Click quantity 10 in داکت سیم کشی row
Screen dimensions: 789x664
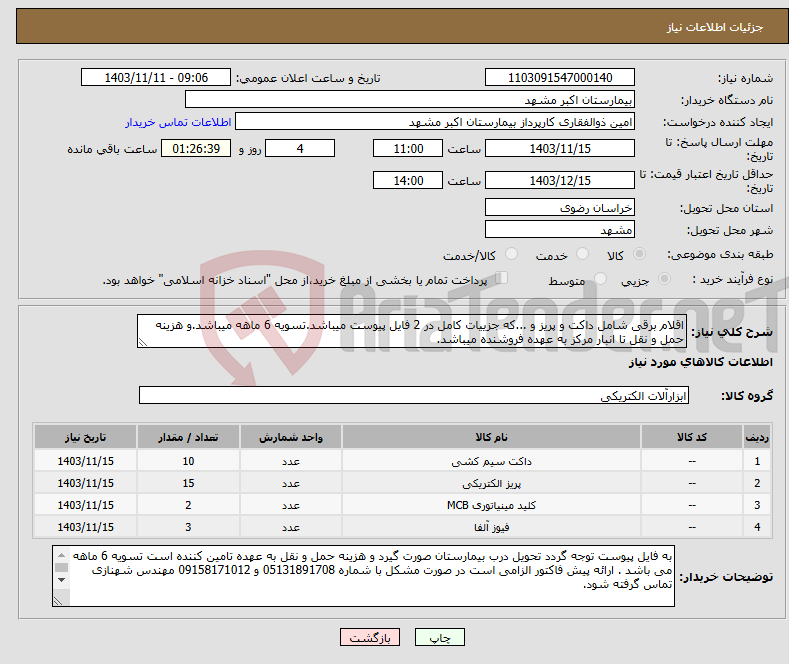pyautogui.click(x=188, y=461)
